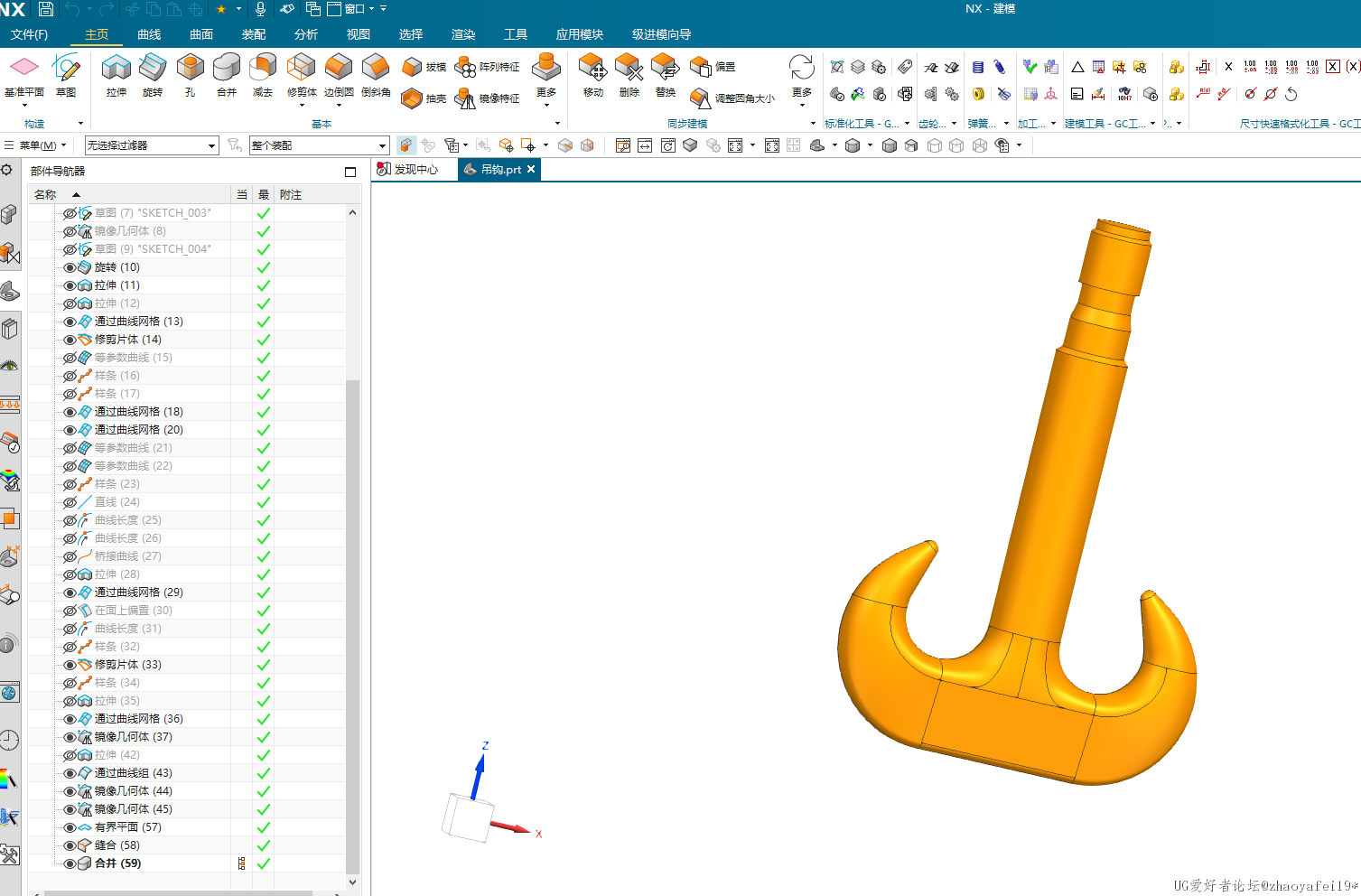Select 在面上偏置 (30) tree item

134,611
